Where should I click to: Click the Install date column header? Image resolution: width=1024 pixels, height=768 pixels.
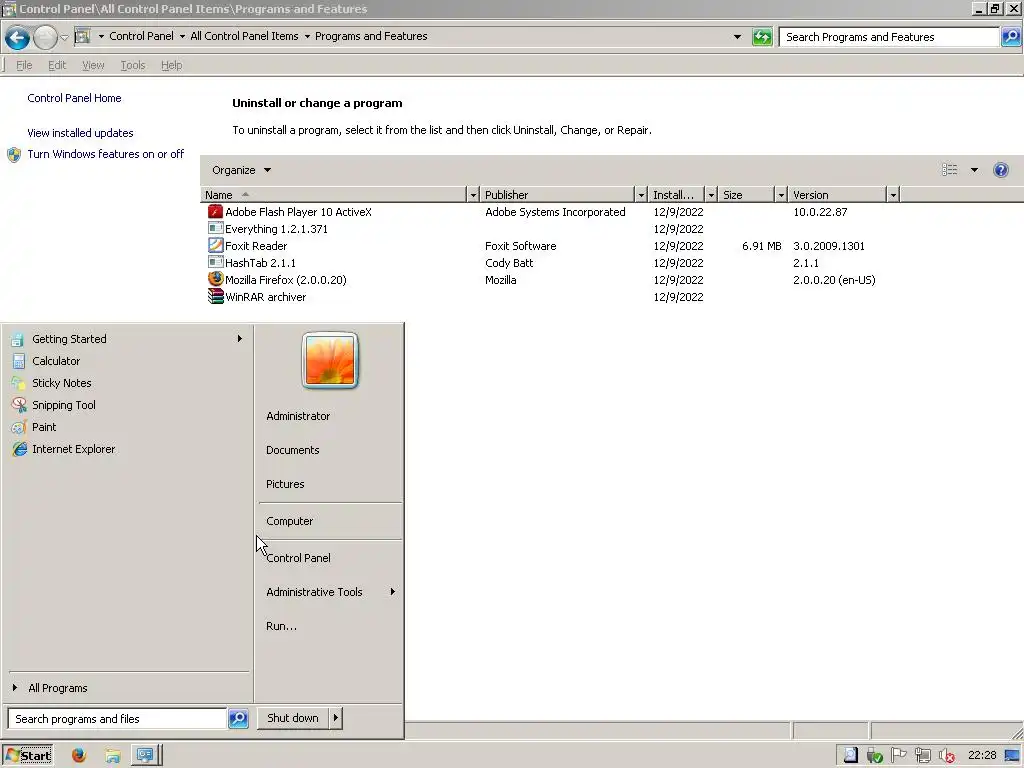675,195
